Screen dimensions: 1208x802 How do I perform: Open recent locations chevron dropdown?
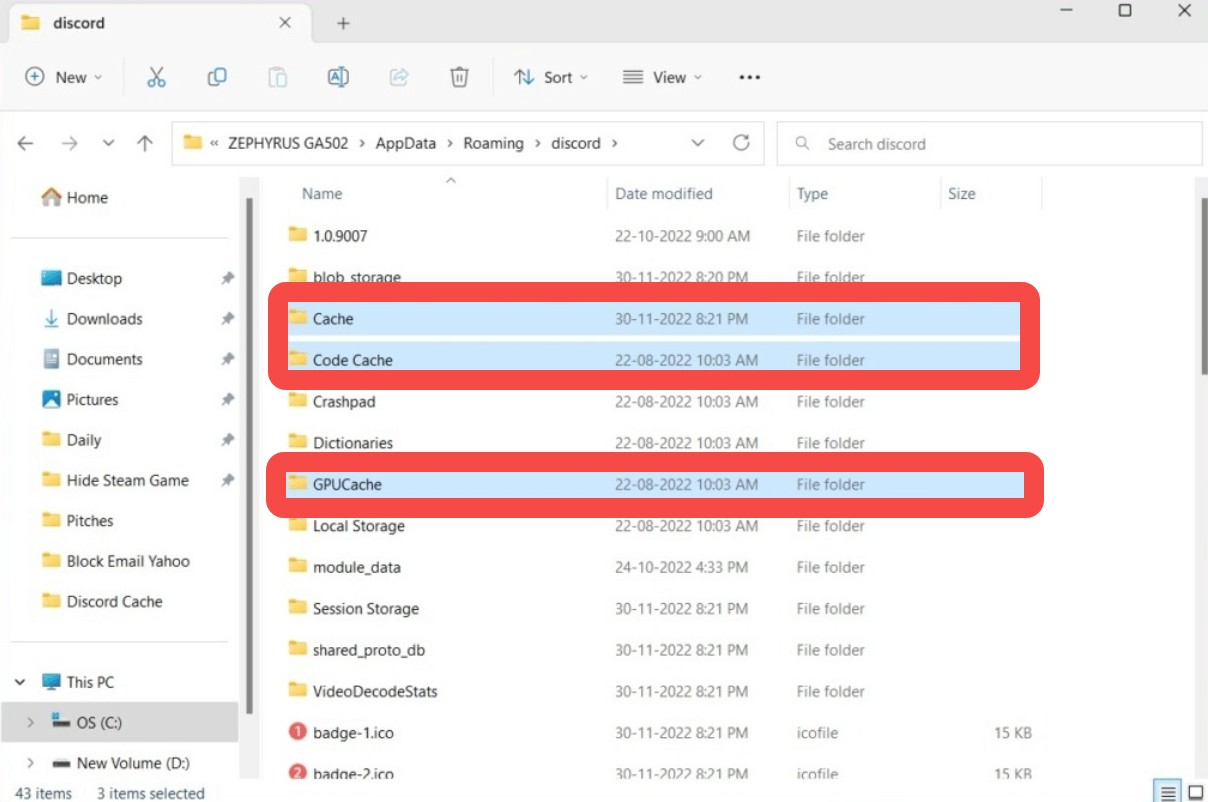point(108,143)
